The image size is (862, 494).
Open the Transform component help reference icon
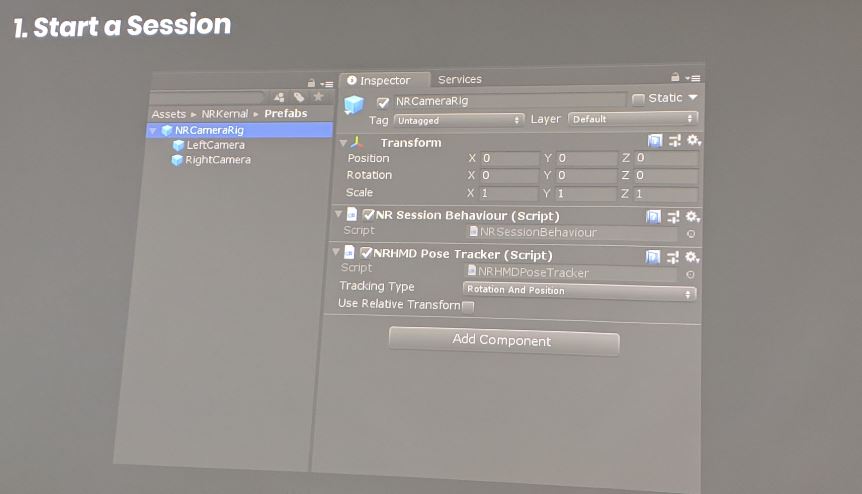tap(655, 141)
